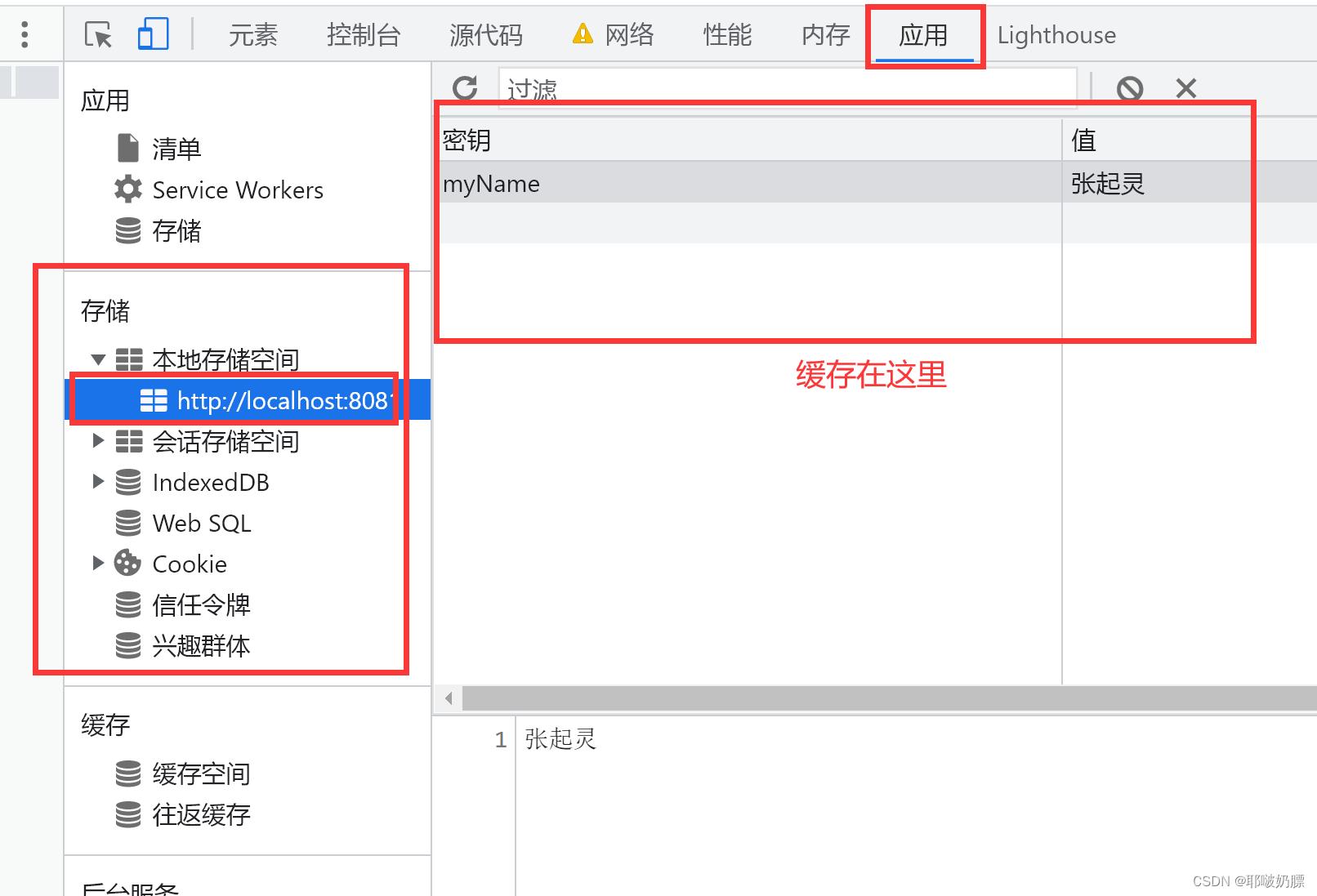Click the grid icon beside localhost entry
The height and width of the screenshot is (896, 1317).
154,400
